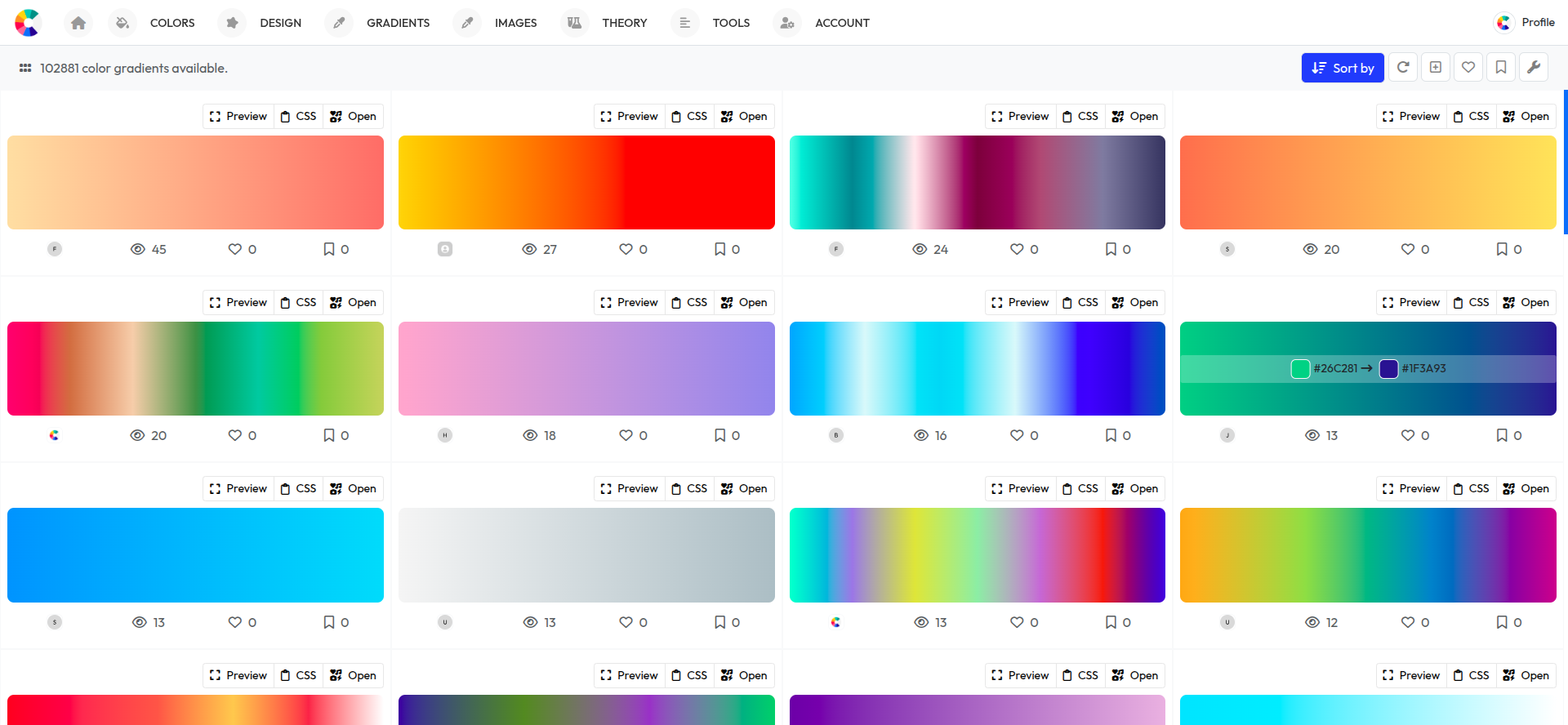Open the TOOLS menu
Screen dimensions: 1568x725
[x=731, y=23]
